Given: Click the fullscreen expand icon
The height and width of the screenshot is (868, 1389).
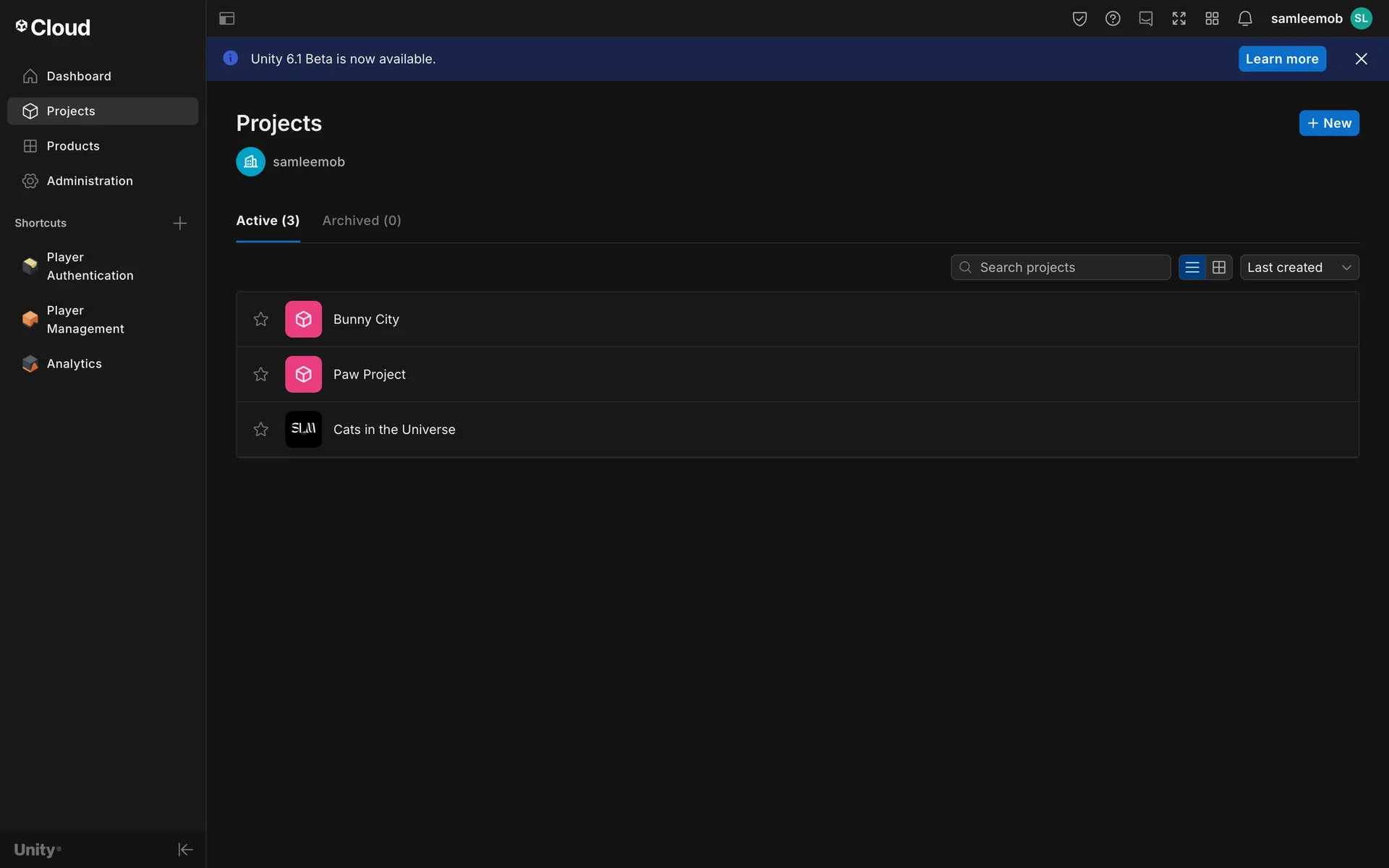Looking at the screenshot, I should (1178, 19).
